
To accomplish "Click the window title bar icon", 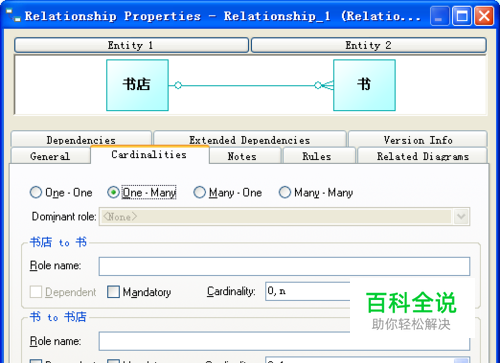I will pyautogui.click(x=13, y=15).
